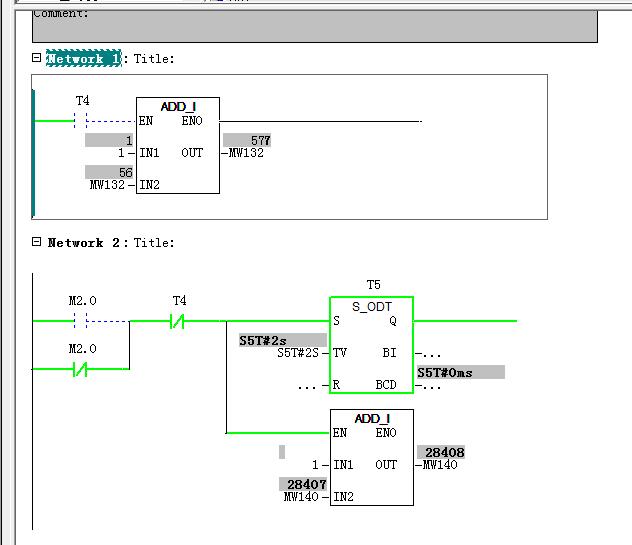The image size is (632, 545).
Task: Select the M2.0 normally closed contact
Action: (x=80, y=369)
